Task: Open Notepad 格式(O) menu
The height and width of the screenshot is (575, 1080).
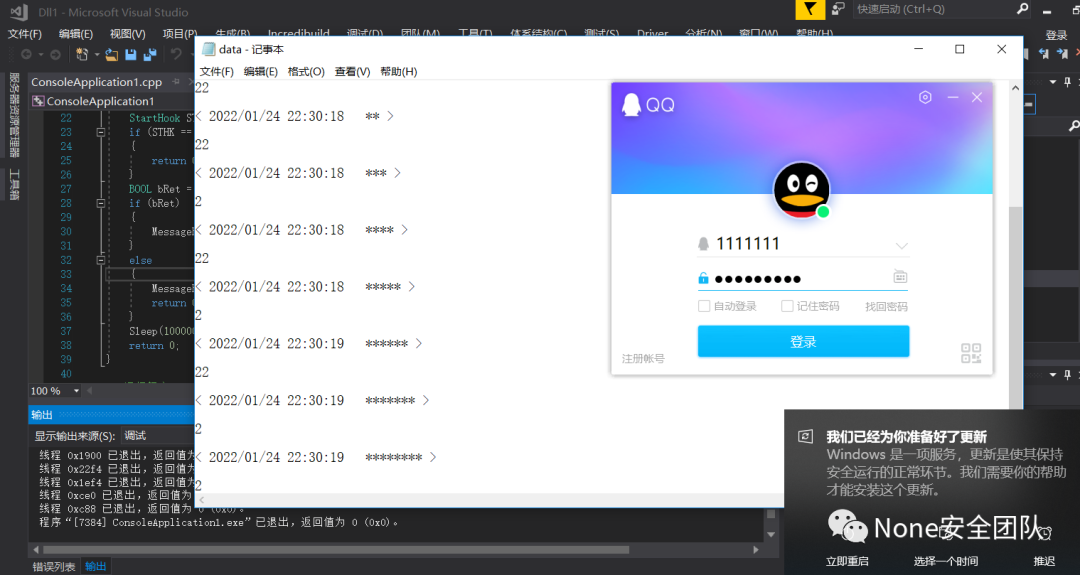Action: click(x=306, y=72)
